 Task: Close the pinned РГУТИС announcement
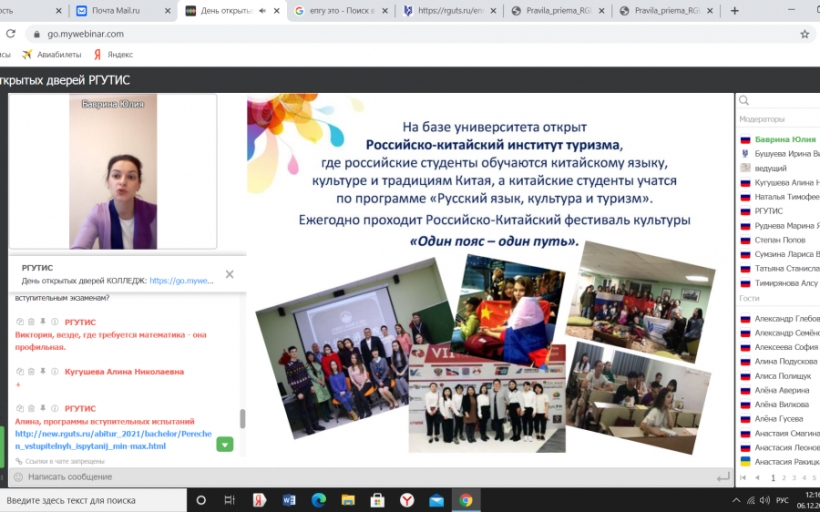(229, 274)
